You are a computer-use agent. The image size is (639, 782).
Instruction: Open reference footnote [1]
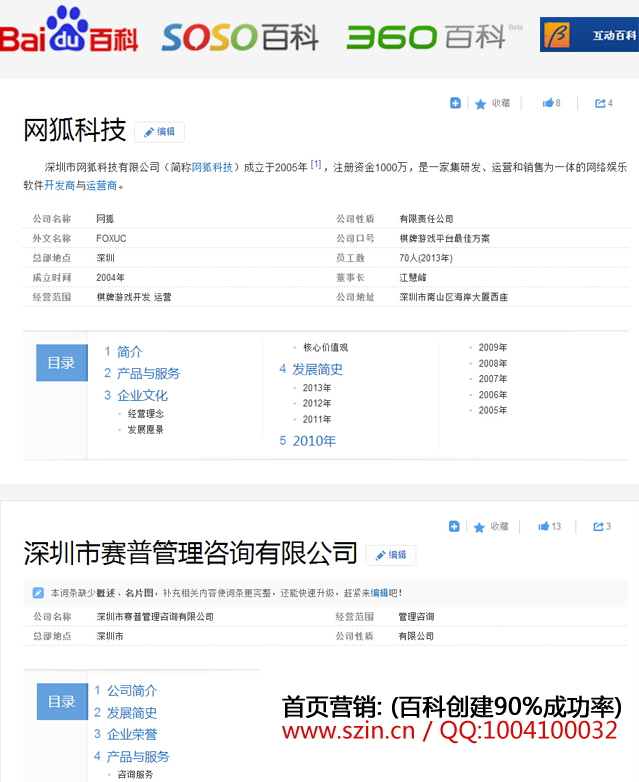(x=316, y=165)
